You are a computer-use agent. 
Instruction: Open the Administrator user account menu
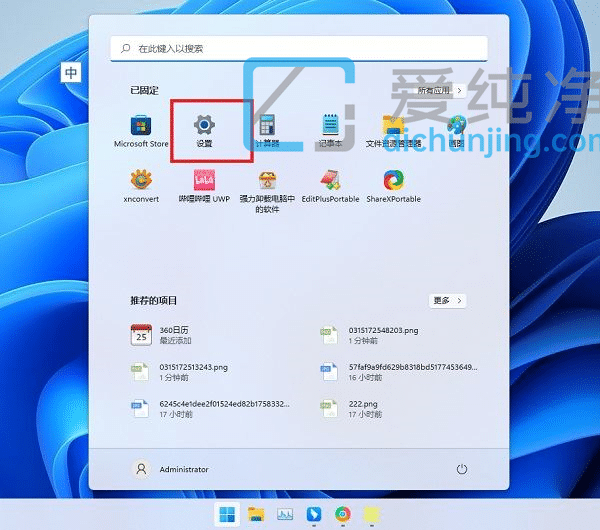pos(171,469)
